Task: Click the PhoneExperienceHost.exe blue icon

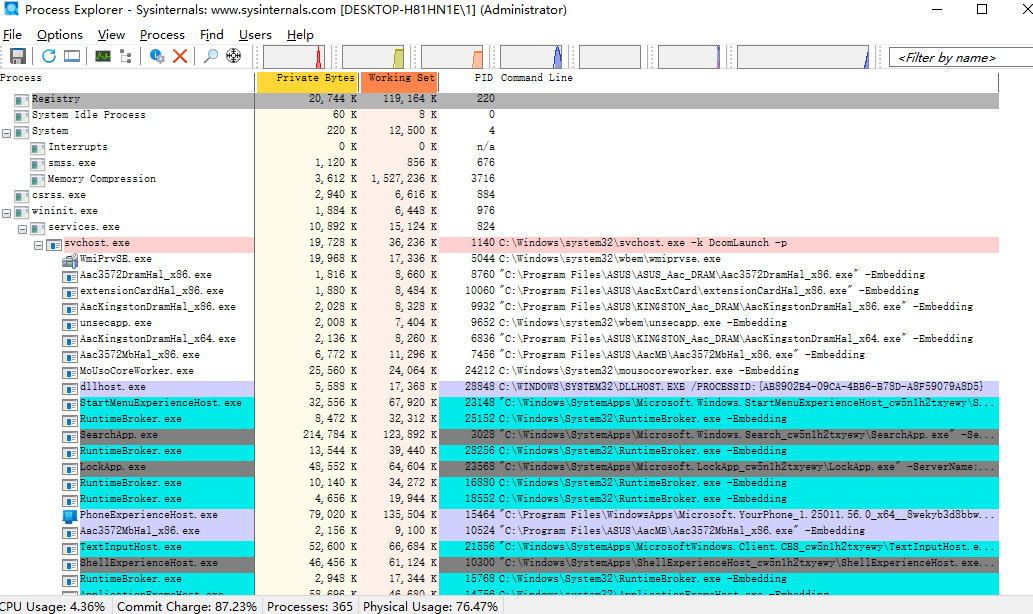Action: click(69, 517)
